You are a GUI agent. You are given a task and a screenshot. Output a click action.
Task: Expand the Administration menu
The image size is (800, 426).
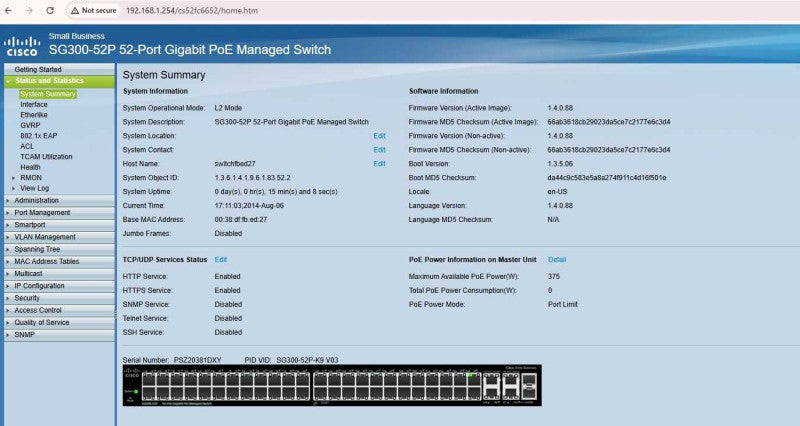point(59,201)
